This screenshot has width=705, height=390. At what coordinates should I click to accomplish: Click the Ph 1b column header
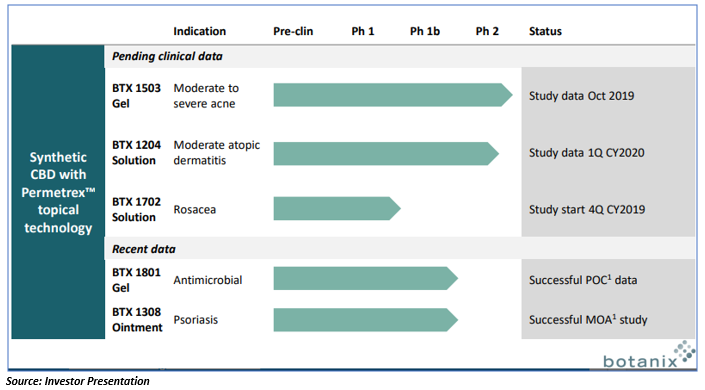pos(425,31)
